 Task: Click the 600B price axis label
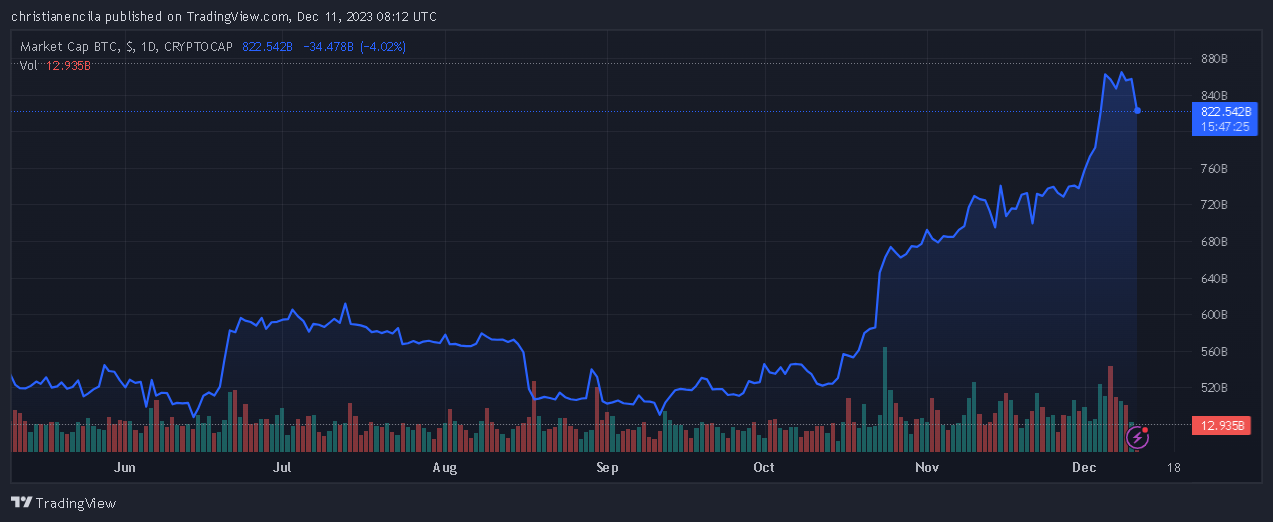(x=1213, y=315)
